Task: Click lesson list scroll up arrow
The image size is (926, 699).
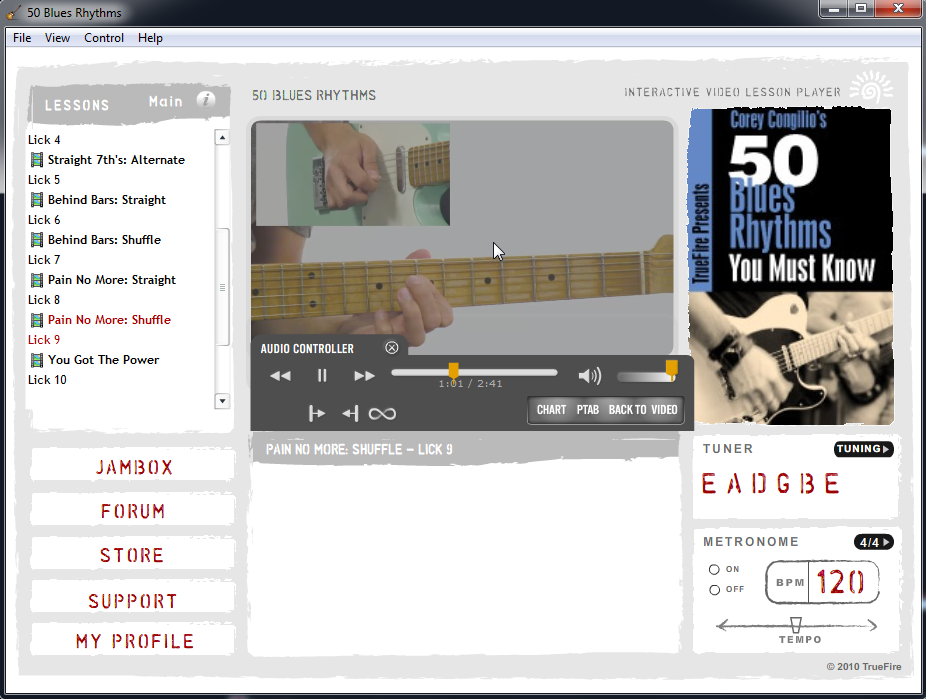Action: (222, 138)
